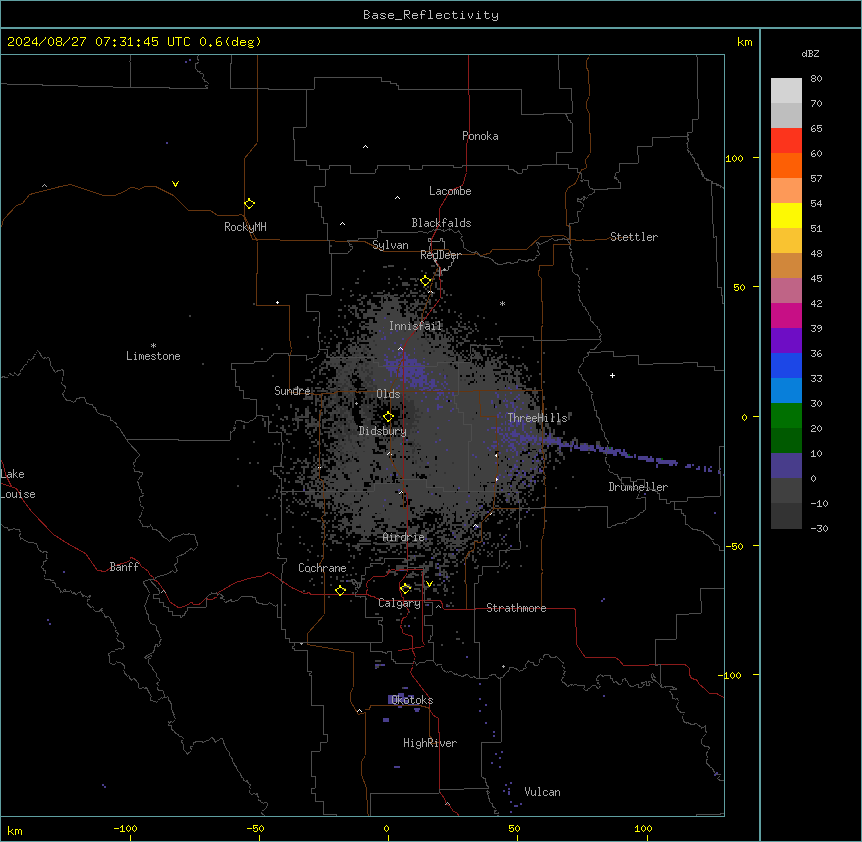Click the RedDeer city label
Viewport: 862px width, 842px height.
[440, 255]
